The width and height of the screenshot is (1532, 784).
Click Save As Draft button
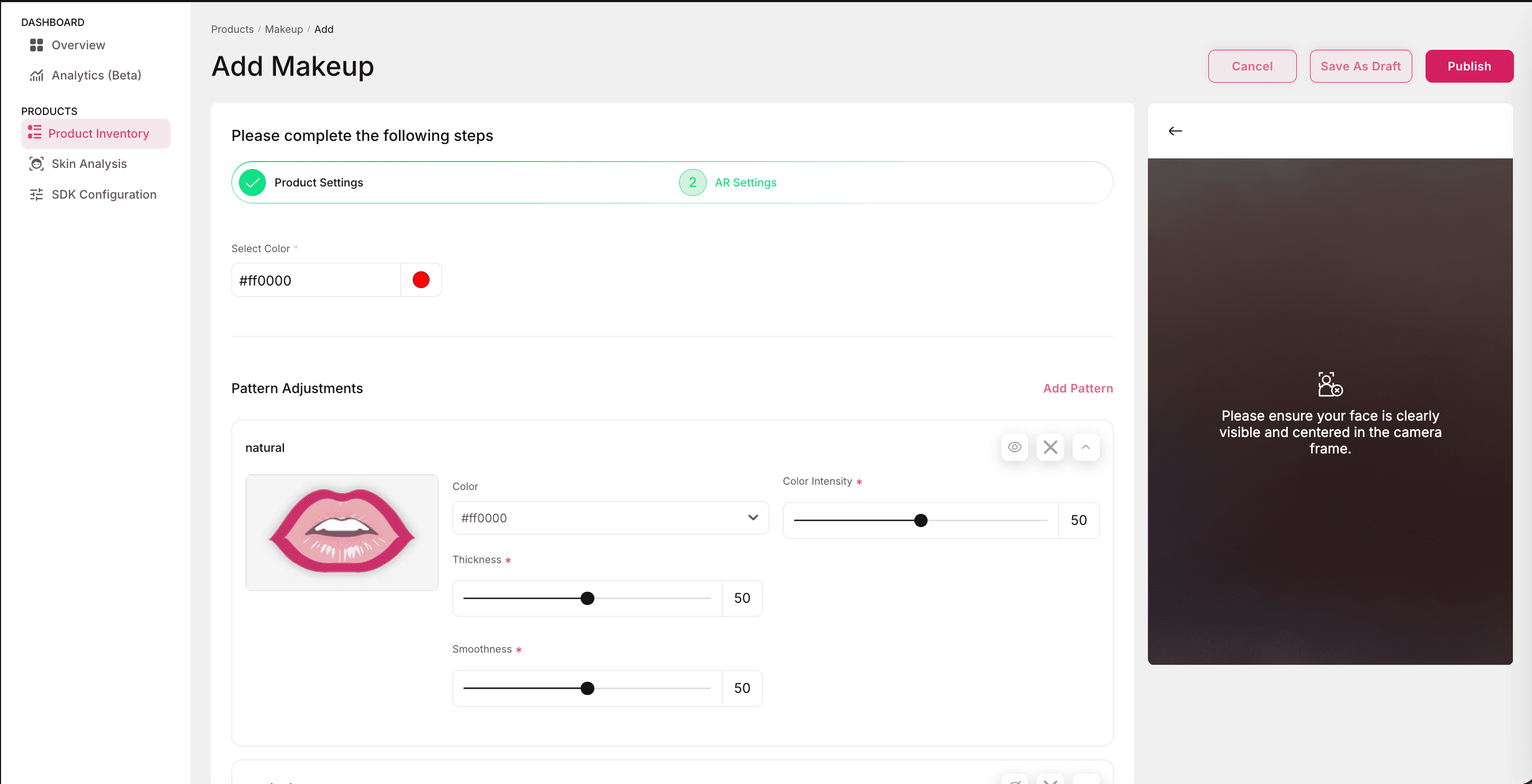(1360, 66)
